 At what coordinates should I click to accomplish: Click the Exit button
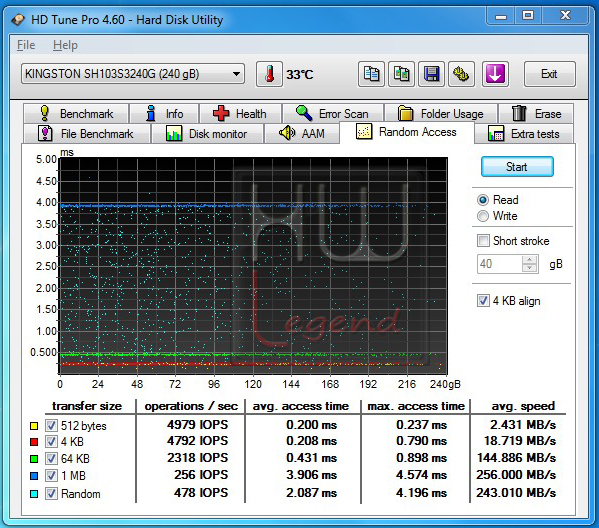click(x=549, y=74)
